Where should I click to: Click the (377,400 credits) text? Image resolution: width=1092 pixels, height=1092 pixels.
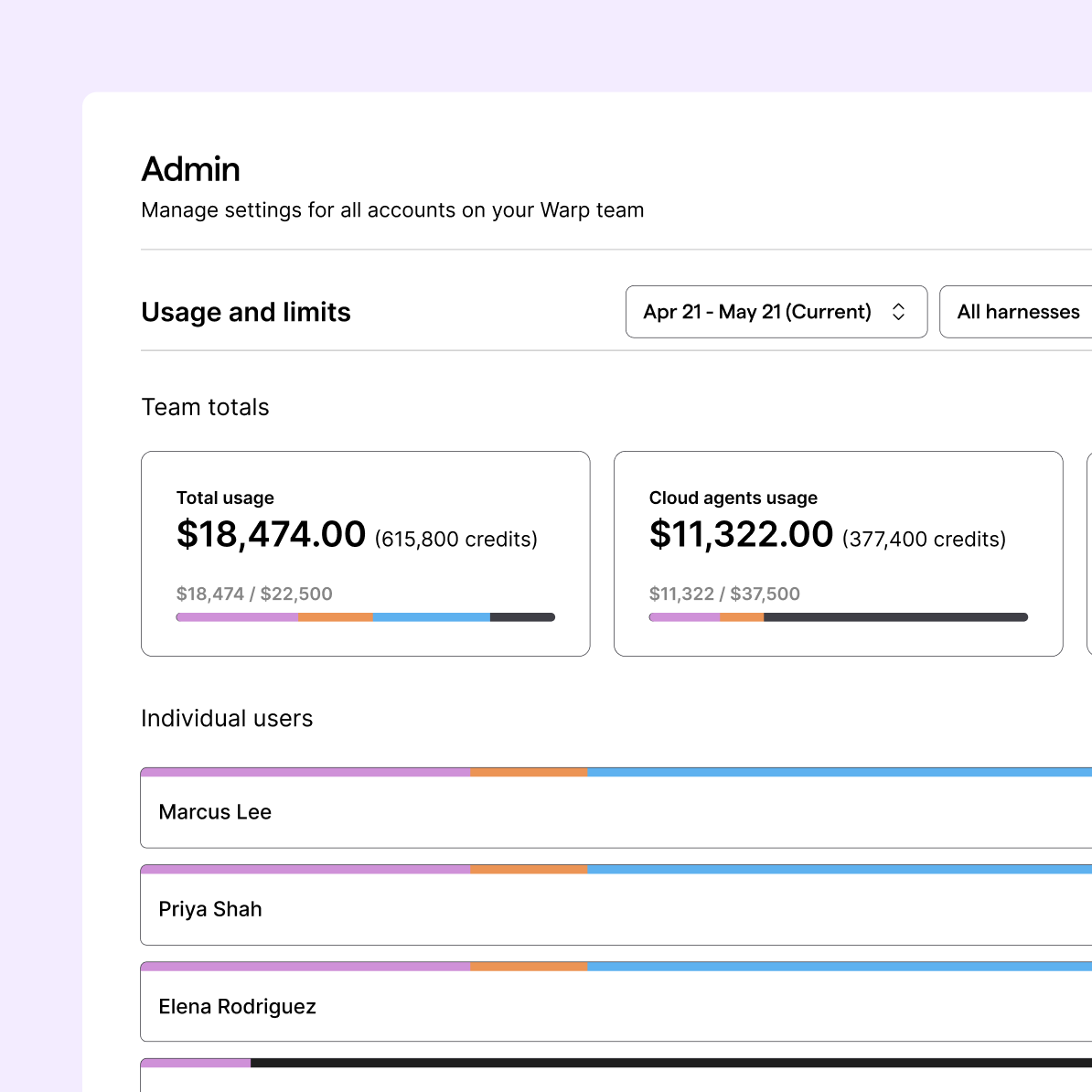tap(924, 539)
